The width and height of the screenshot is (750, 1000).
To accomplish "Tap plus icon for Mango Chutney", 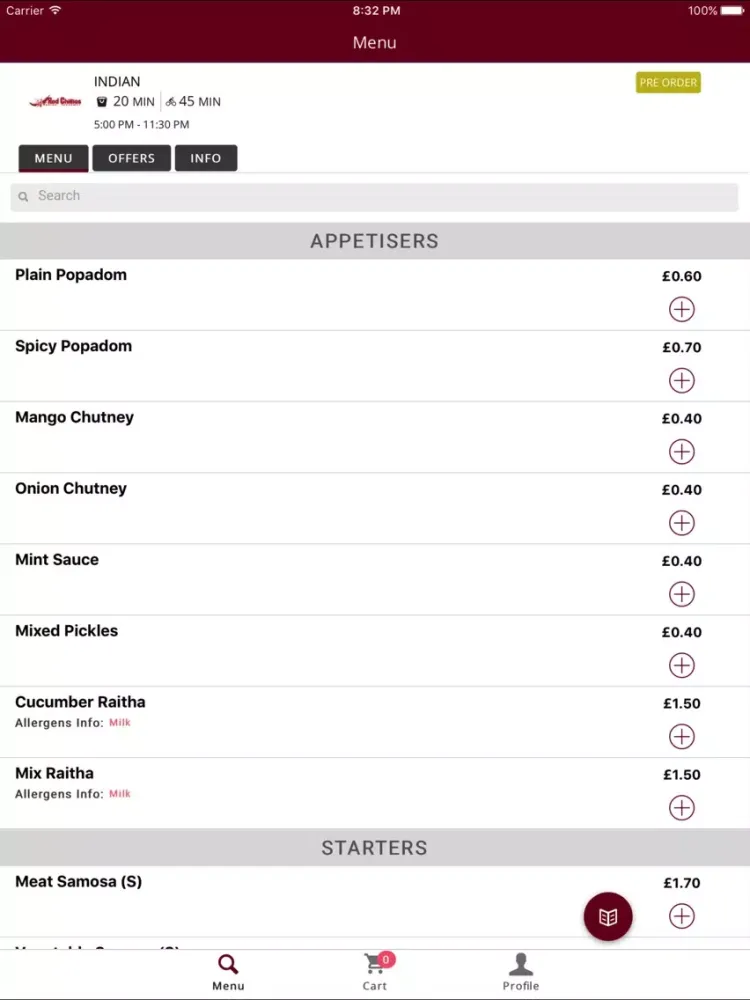I will (681, 452).
